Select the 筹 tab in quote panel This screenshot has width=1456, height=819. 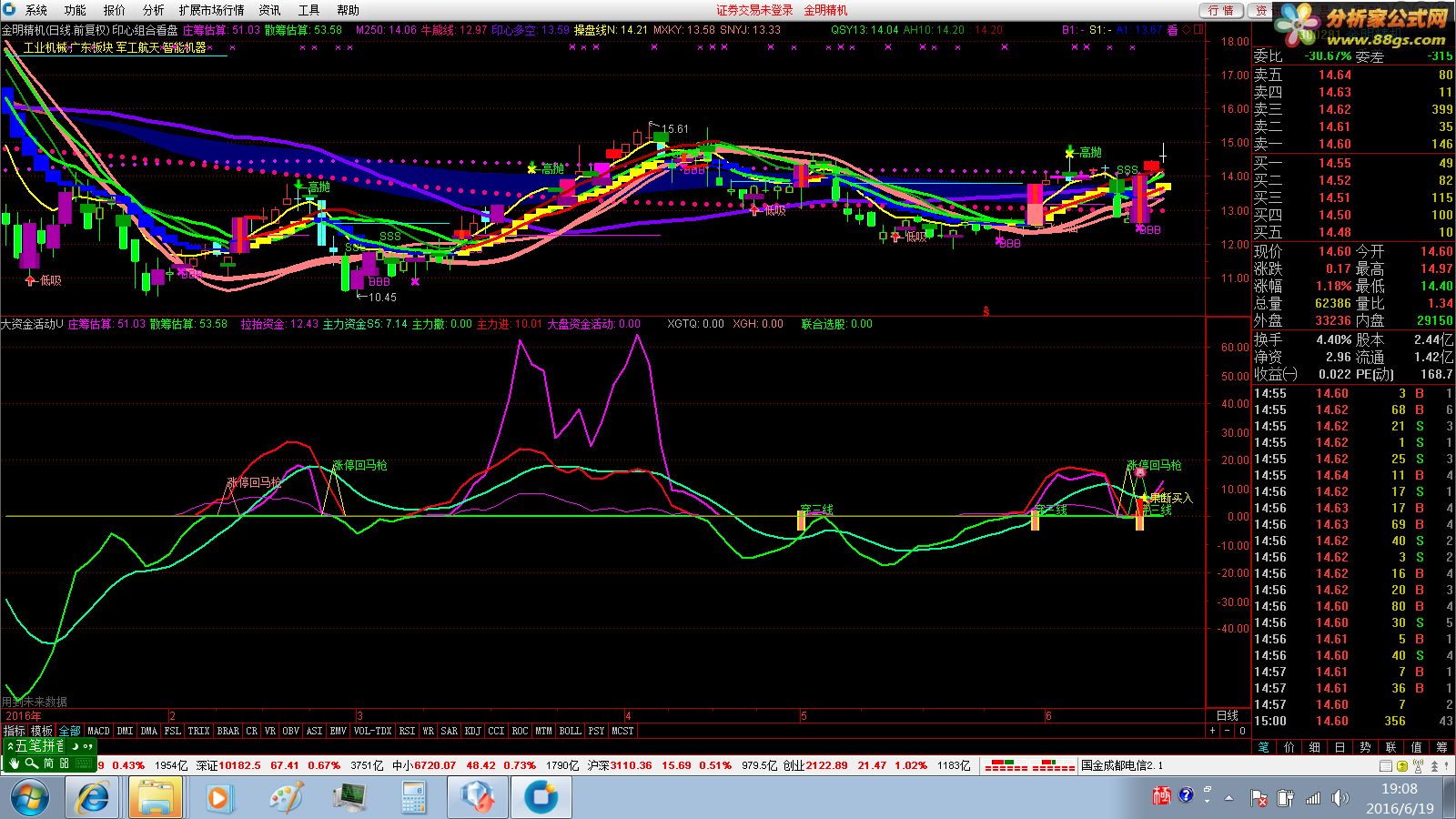(x=1441, y=747)
